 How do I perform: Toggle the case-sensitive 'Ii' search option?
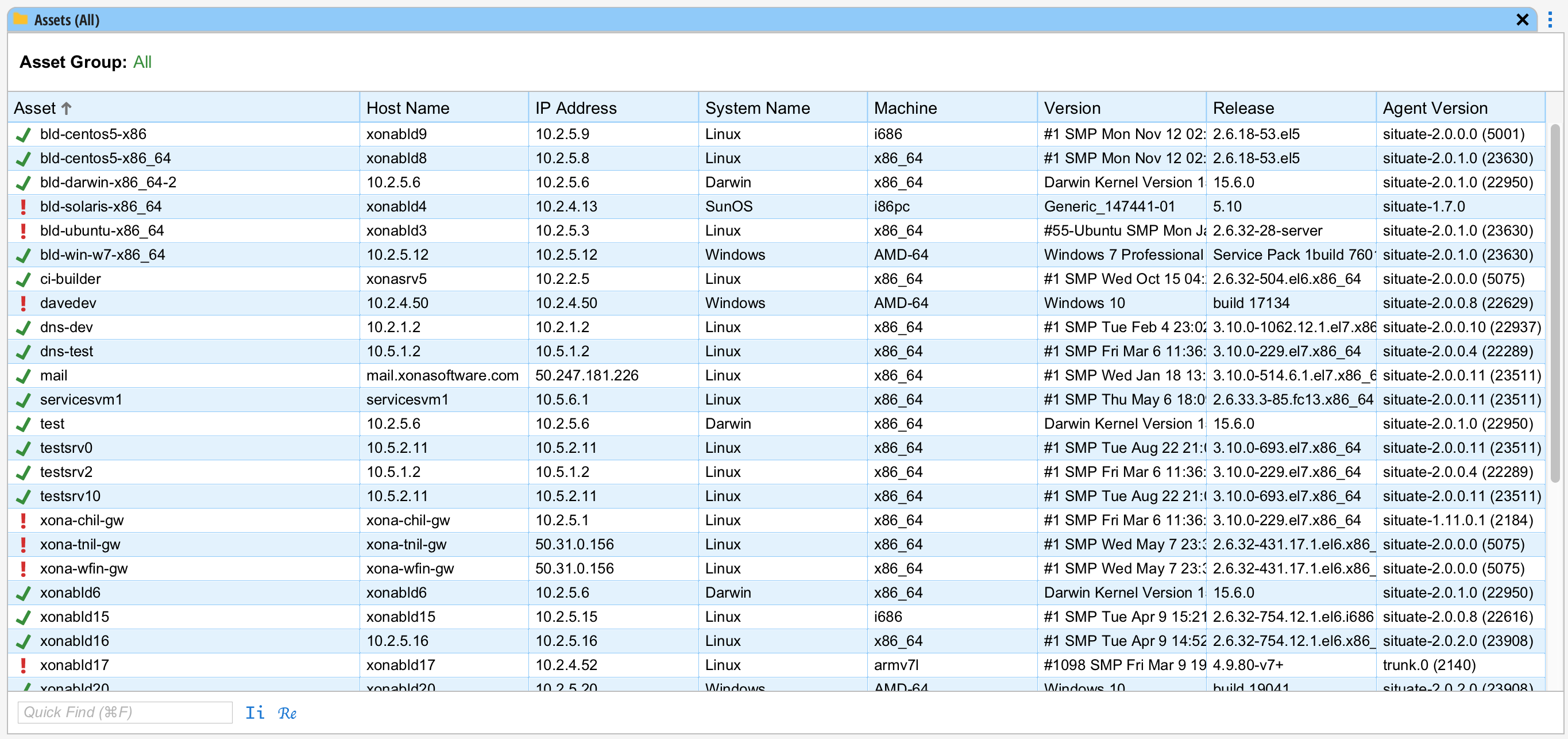pos(254,712)
